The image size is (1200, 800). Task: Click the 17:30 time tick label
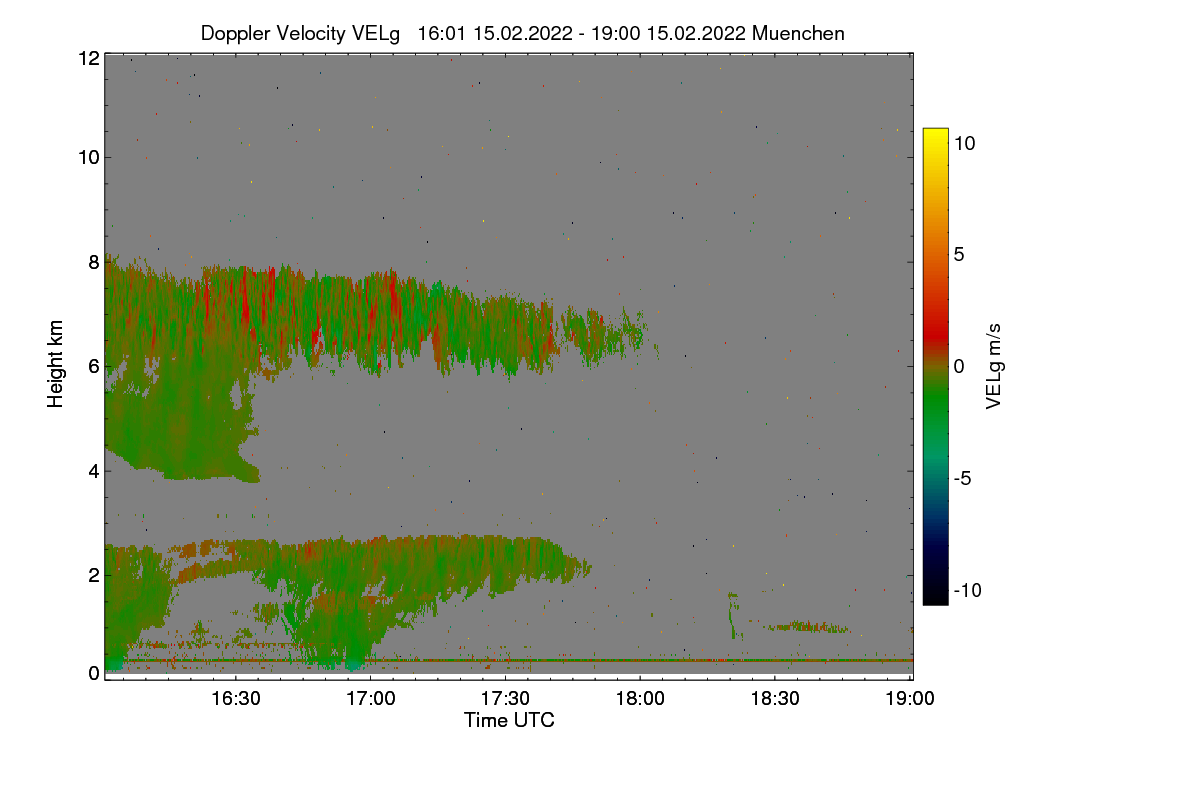(505, 698)
